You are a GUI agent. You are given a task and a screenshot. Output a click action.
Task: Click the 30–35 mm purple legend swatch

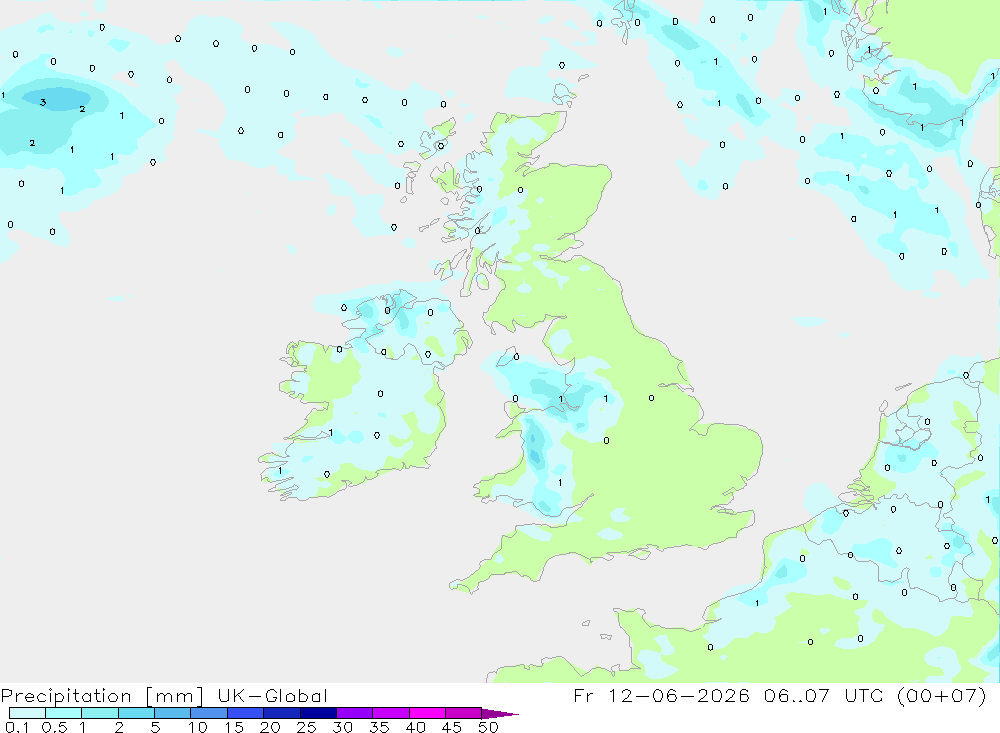pyautogui.click(x=355, y=713)
